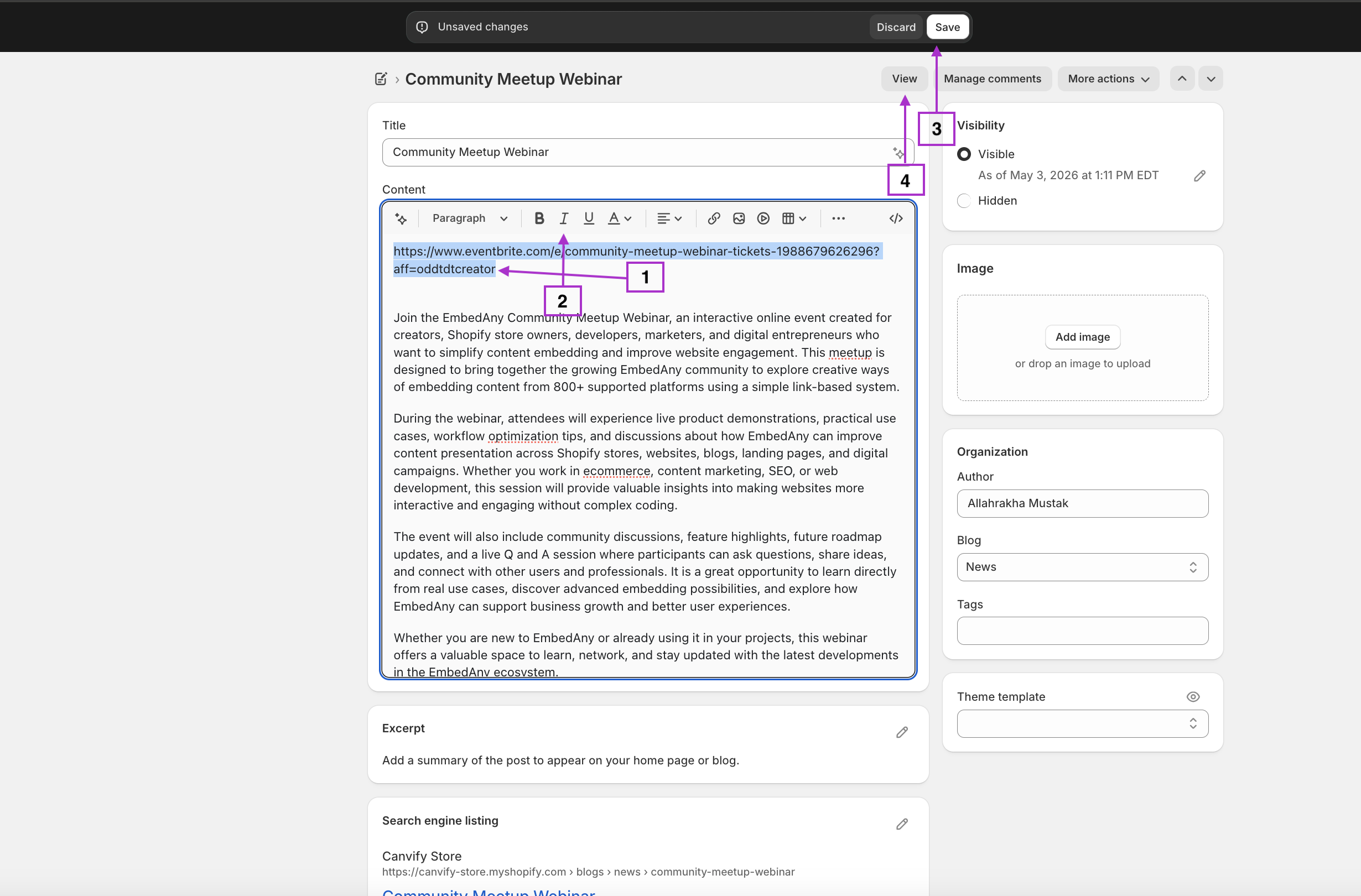
Task: Open Paragraph style dropdown
Action: [470, 218]
